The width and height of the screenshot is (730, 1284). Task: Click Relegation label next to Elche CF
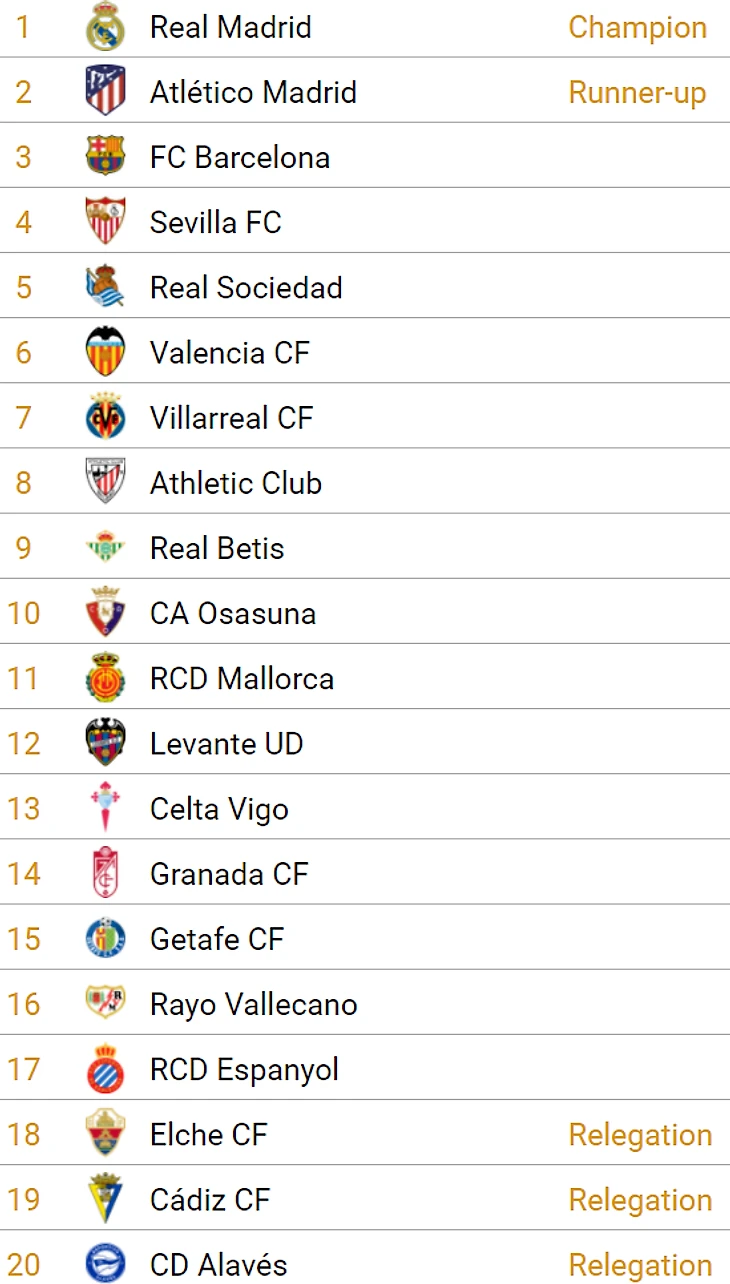(x=640, y=1135)
